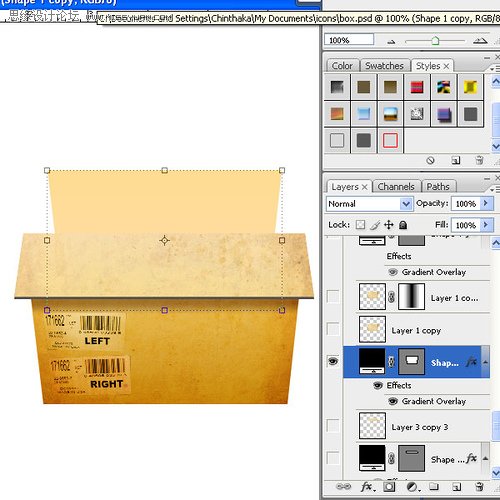
Task: Create new style from Styles panel icon
Action: (456, 161)
